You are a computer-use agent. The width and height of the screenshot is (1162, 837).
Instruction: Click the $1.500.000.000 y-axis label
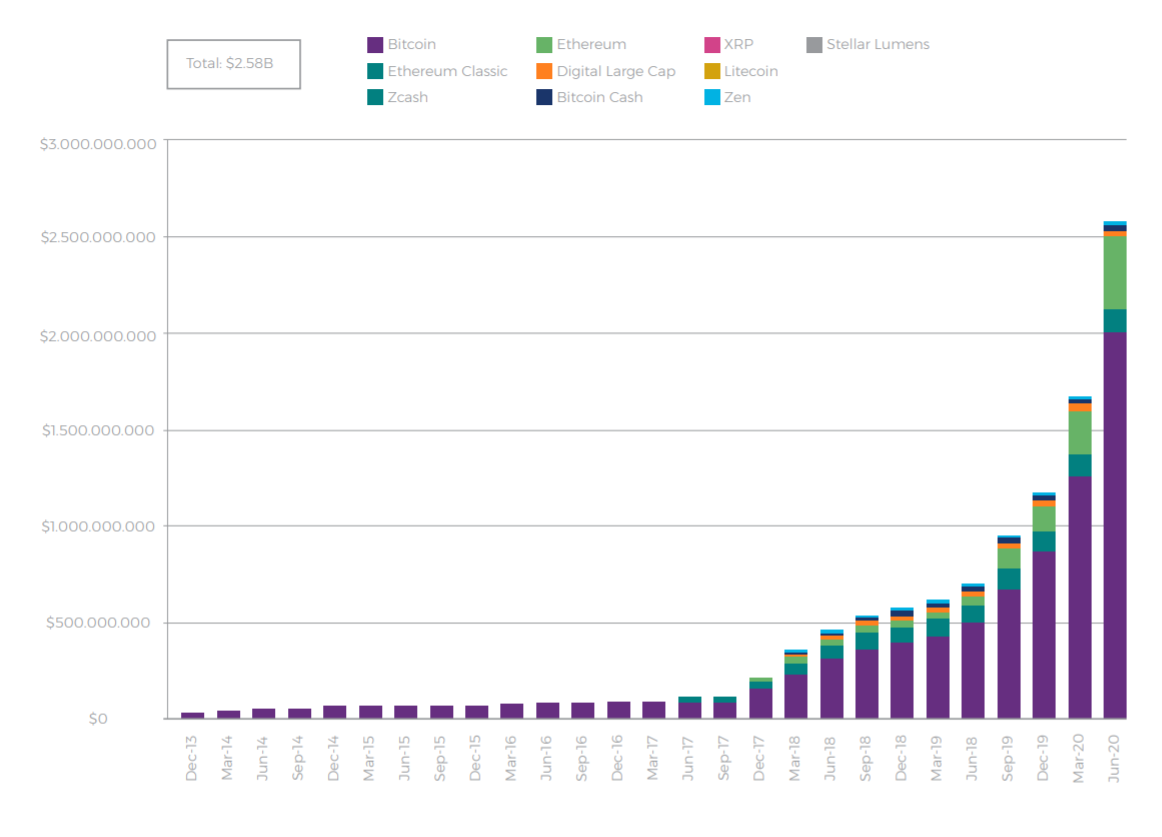pyautogui.click(x=98, y=431)
